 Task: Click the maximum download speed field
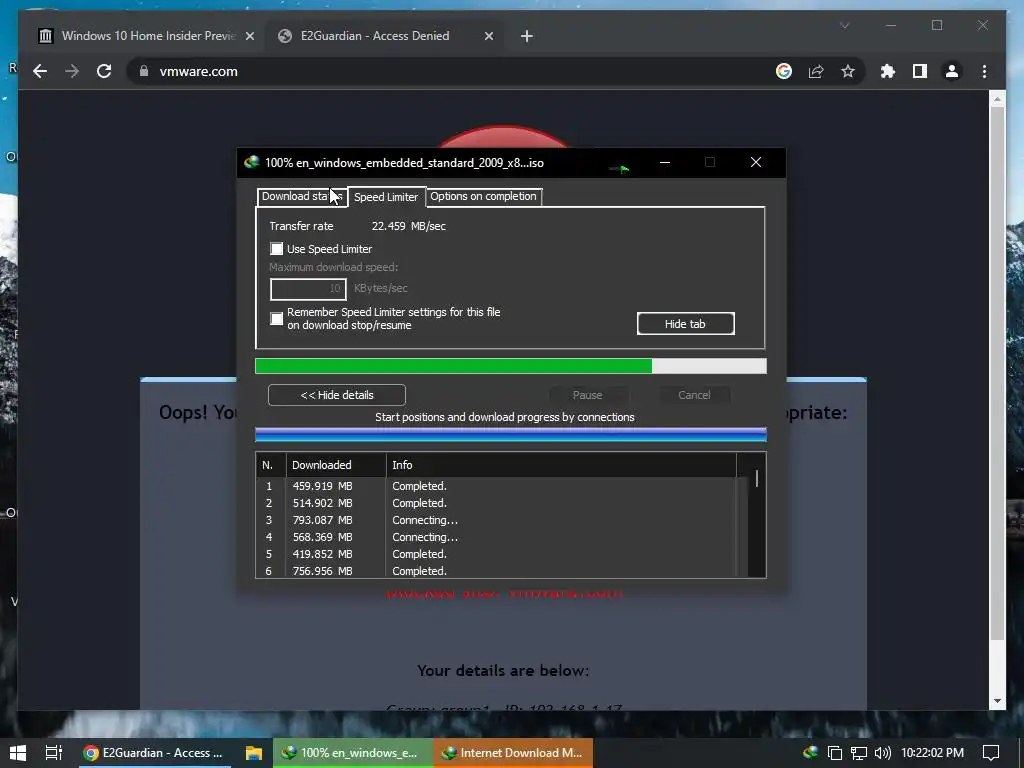(308, 289)
